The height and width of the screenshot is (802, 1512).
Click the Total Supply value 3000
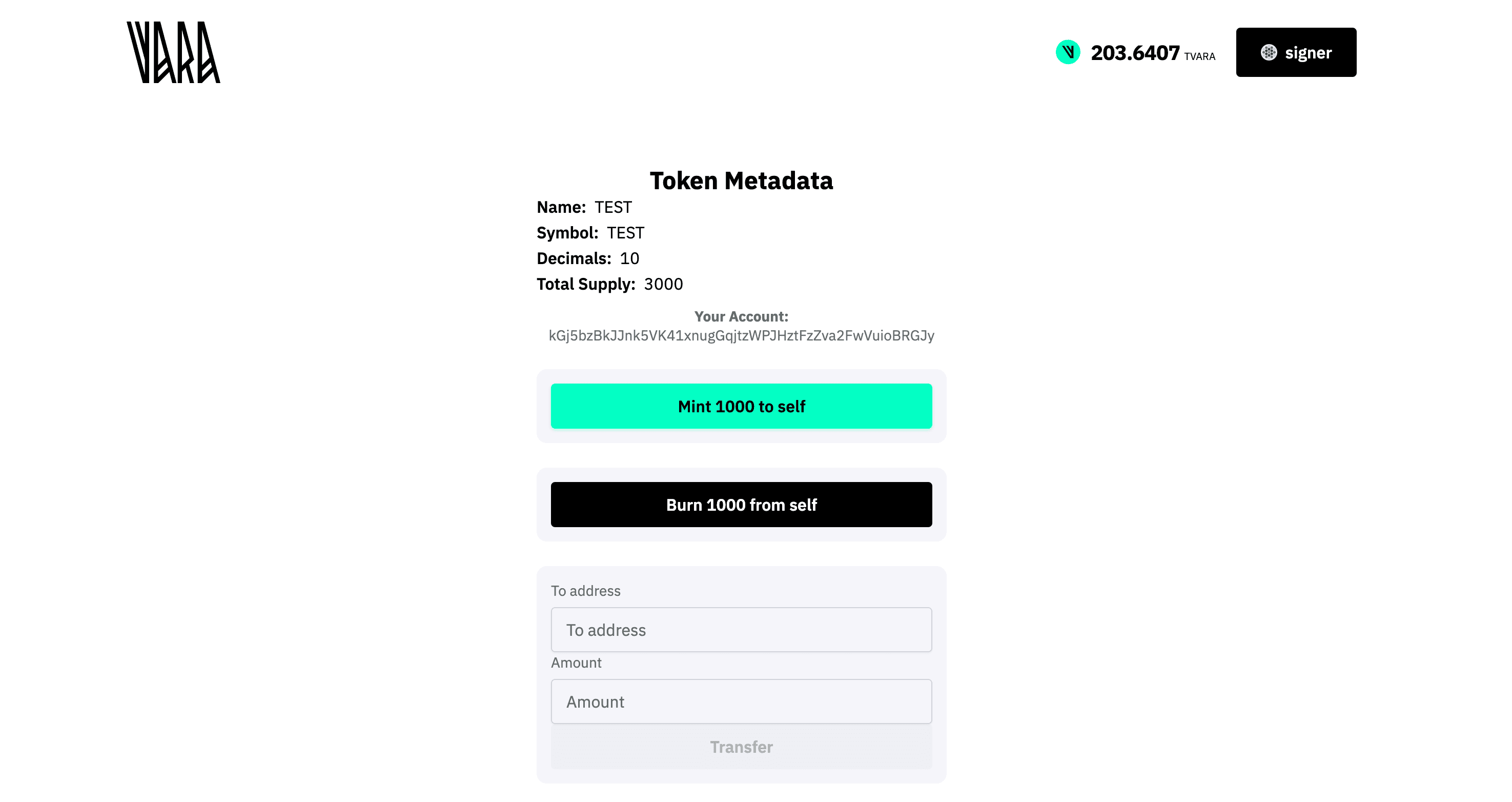[663, 284]
